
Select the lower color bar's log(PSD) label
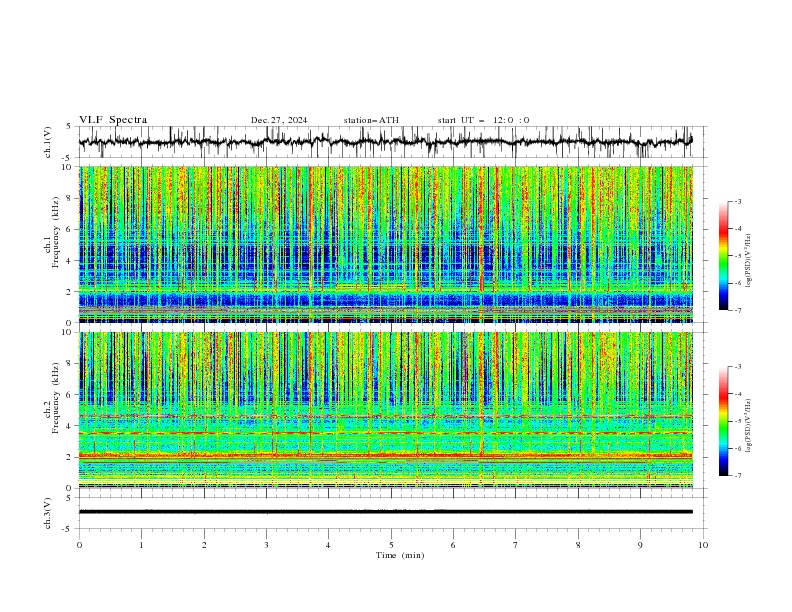point(749,425)
